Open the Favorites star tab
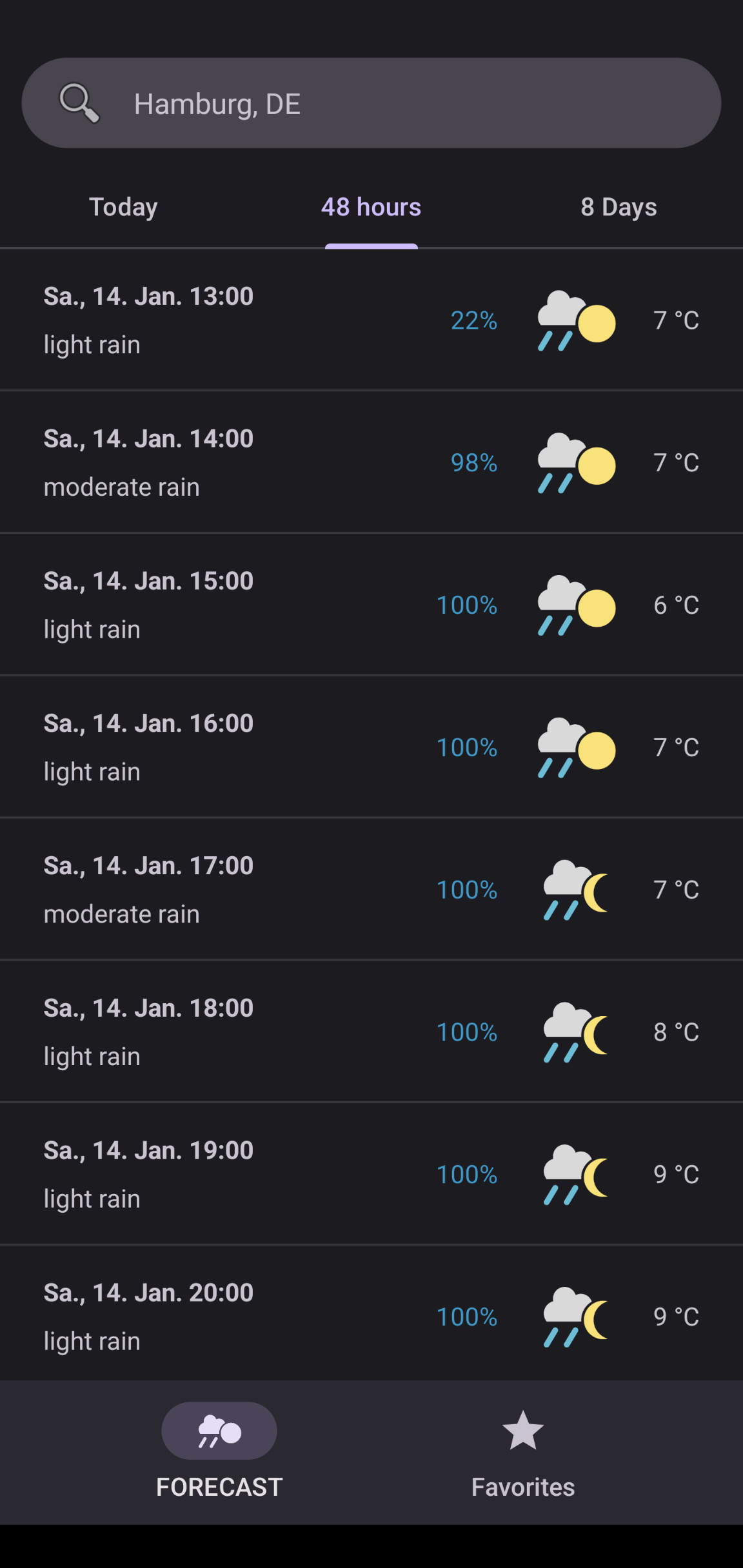743x1568 pixels. click(522, 1451)
